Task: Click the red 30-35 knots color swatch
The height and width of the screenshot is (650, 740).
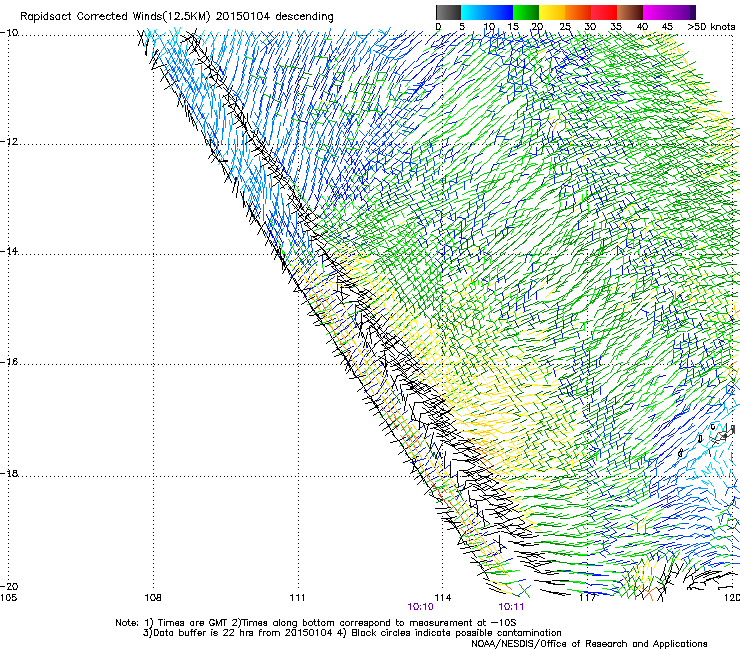Action: click(604, 12)
